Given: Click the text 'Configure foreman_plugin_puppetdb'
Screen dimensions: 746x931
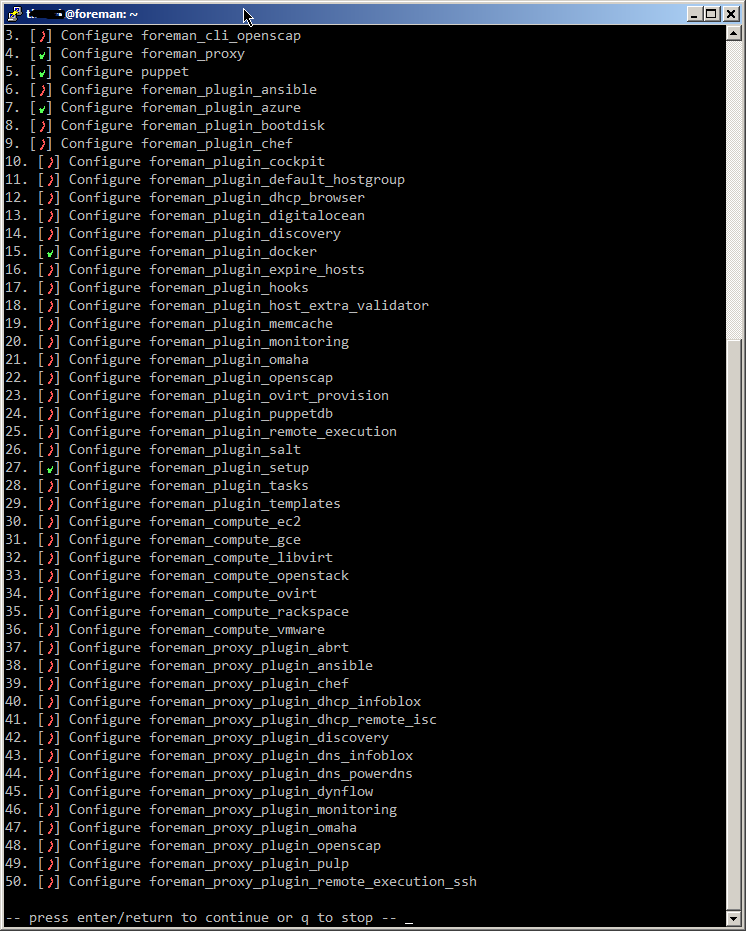Looking at the screenshot, I should click(201, 413).
